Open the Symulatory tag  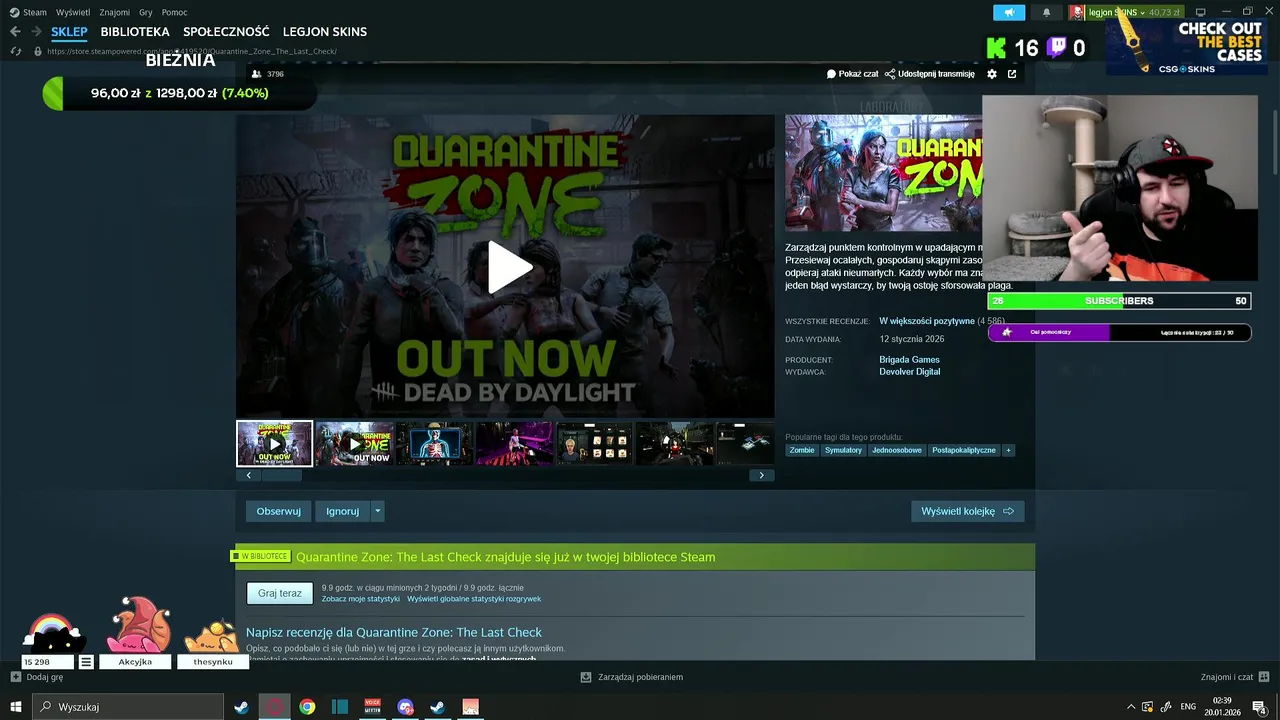[843, 450]
